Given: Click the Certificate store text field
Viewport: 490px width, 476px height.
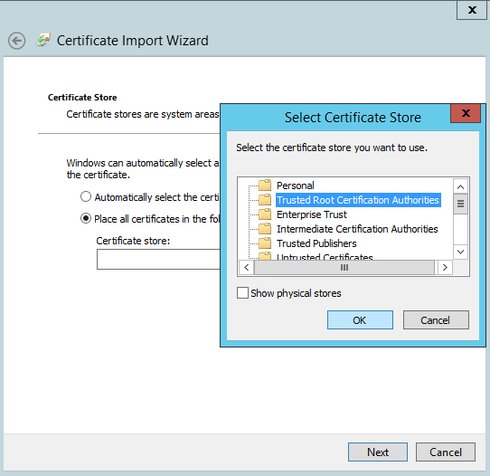Looking at the screenshot, I should 159,259.
